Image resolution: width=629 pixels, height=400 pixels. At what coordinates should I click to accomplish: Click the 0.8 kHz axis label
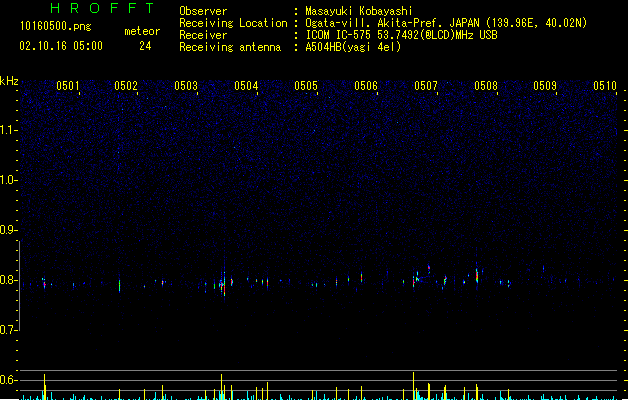(8, 280)
